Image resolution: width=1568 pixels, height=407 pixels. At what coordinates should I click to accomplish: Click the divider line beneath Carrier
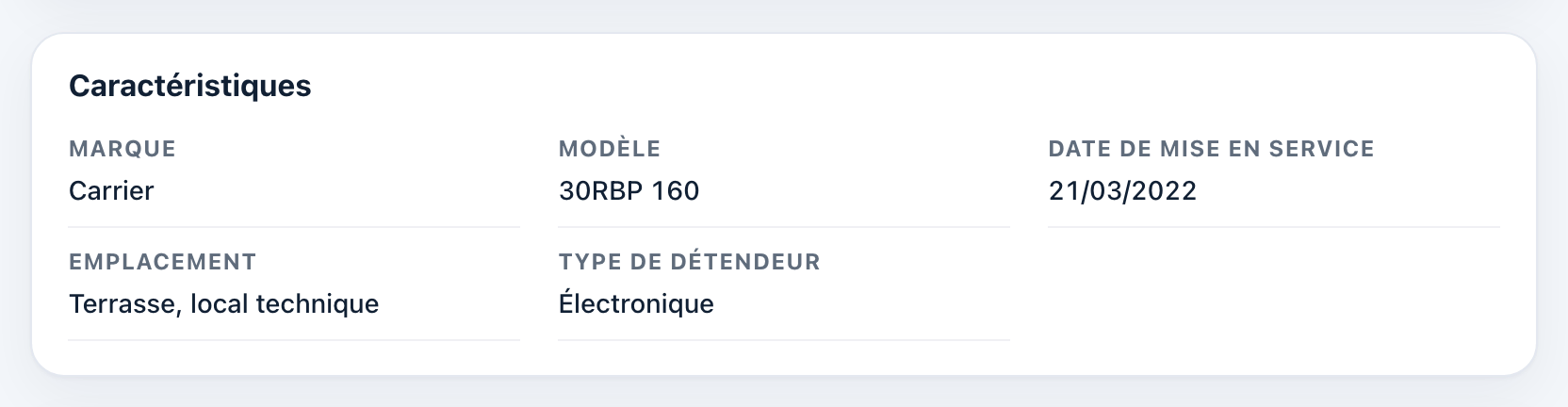[x=294, y=227]
